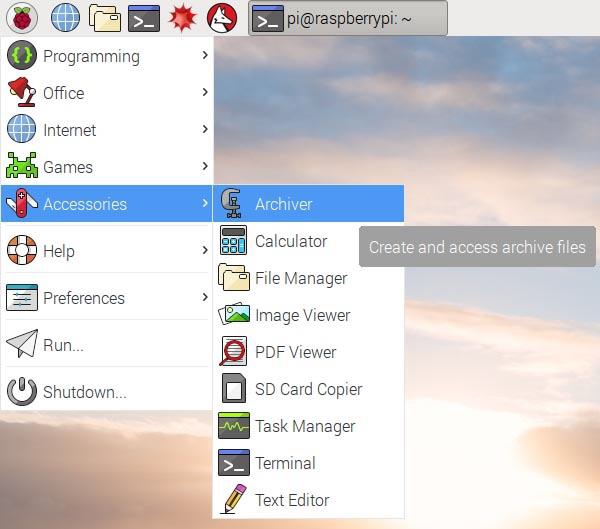Click the Programming curly braces icon
Viewport: 600px width, 529px height.
click(x=22, y=55)
